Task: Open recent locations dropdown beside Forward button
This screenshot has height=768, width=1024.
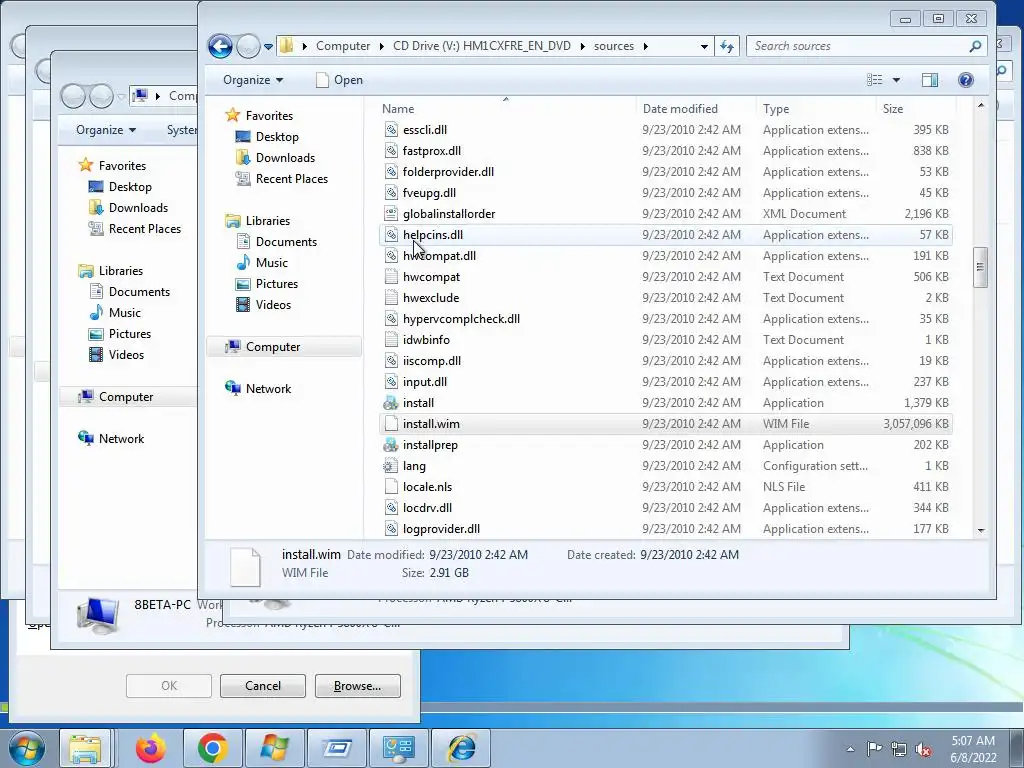Action: [x=268, y=47]
